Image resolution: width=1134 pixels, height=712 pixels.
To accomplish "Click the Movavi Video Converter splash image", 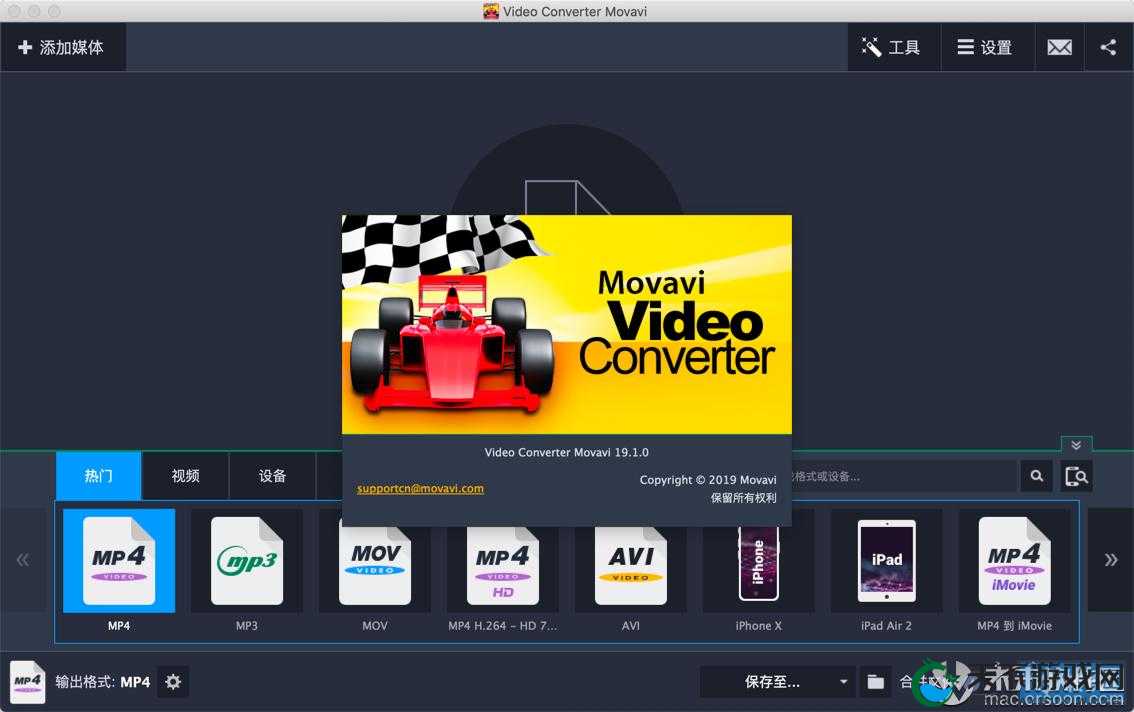I will pyautogui.click(x=566, y=324).
